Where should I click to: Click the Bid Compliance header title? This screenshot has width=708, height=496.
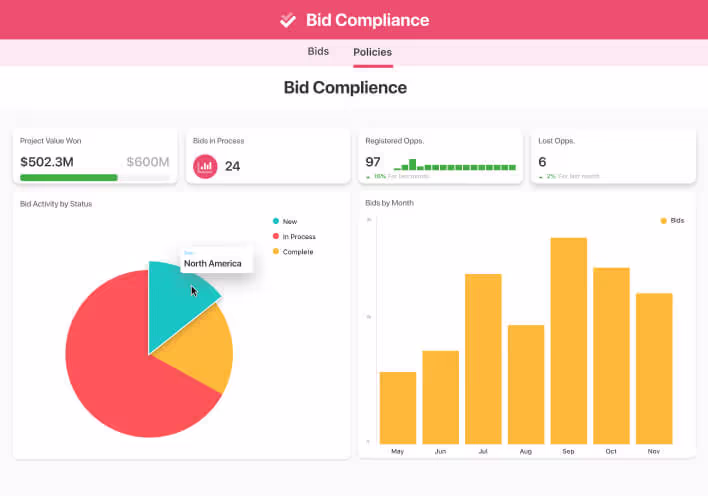click(367, 20)
